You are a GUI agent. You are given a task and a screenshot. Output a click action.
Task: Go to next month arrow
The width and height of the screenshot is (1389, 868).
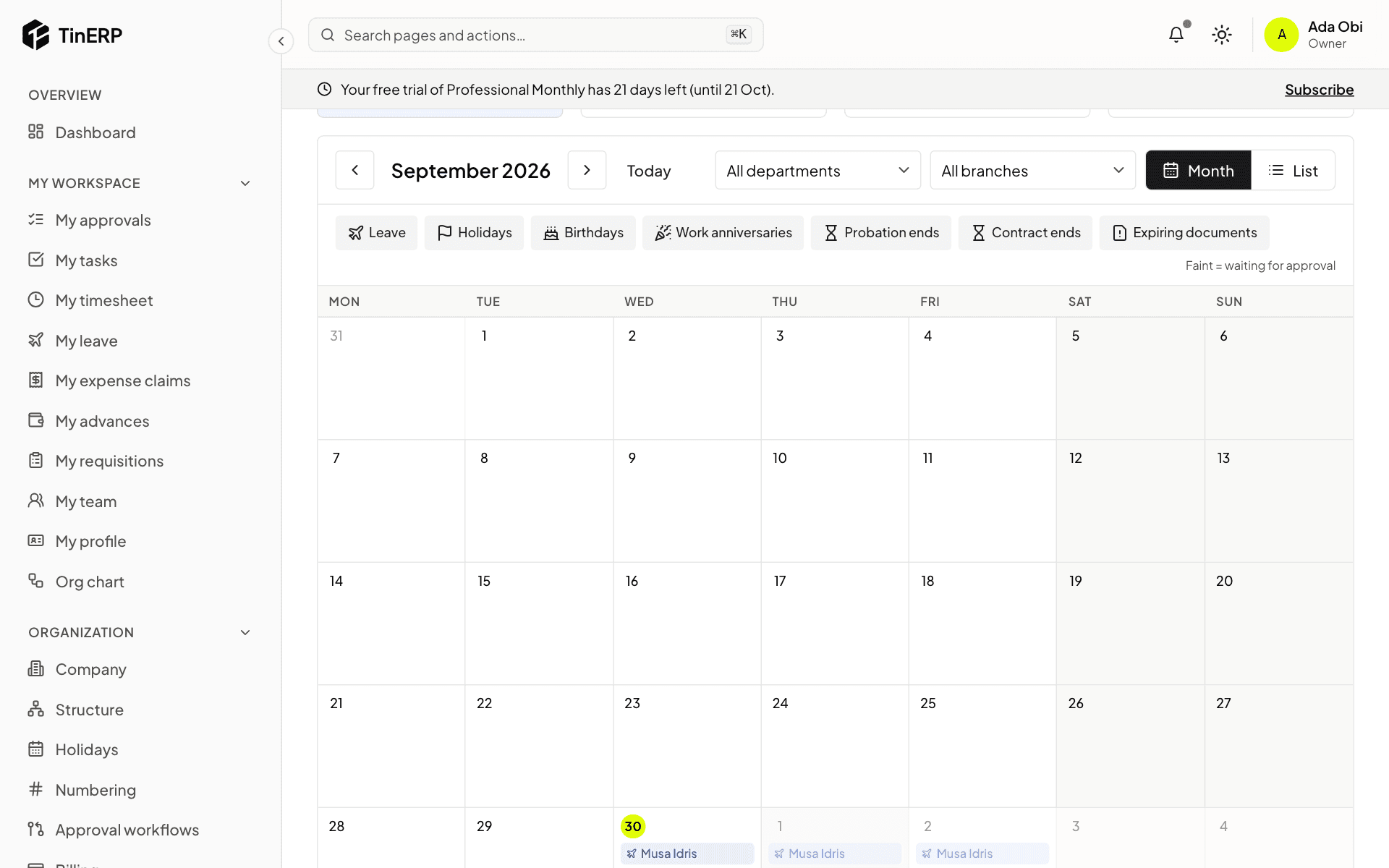[587, 170]
